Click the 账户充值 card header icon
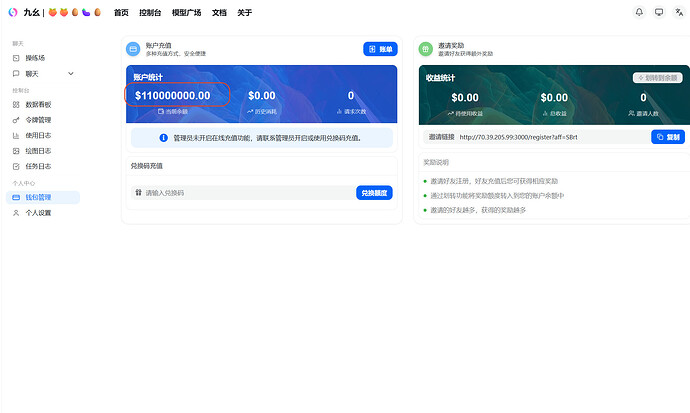This screenshot has width=690, height=413. click(x=133, y=49)
